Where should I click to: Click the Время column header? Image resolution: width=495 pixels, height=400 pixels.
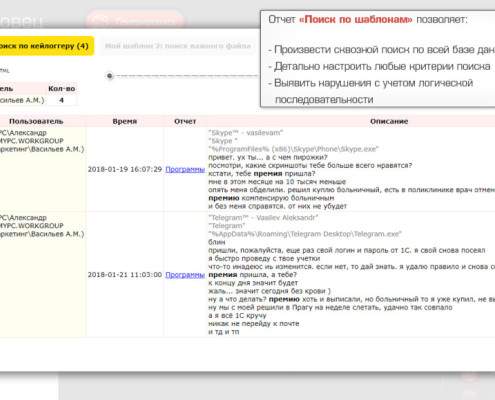(x=125, y=121)
